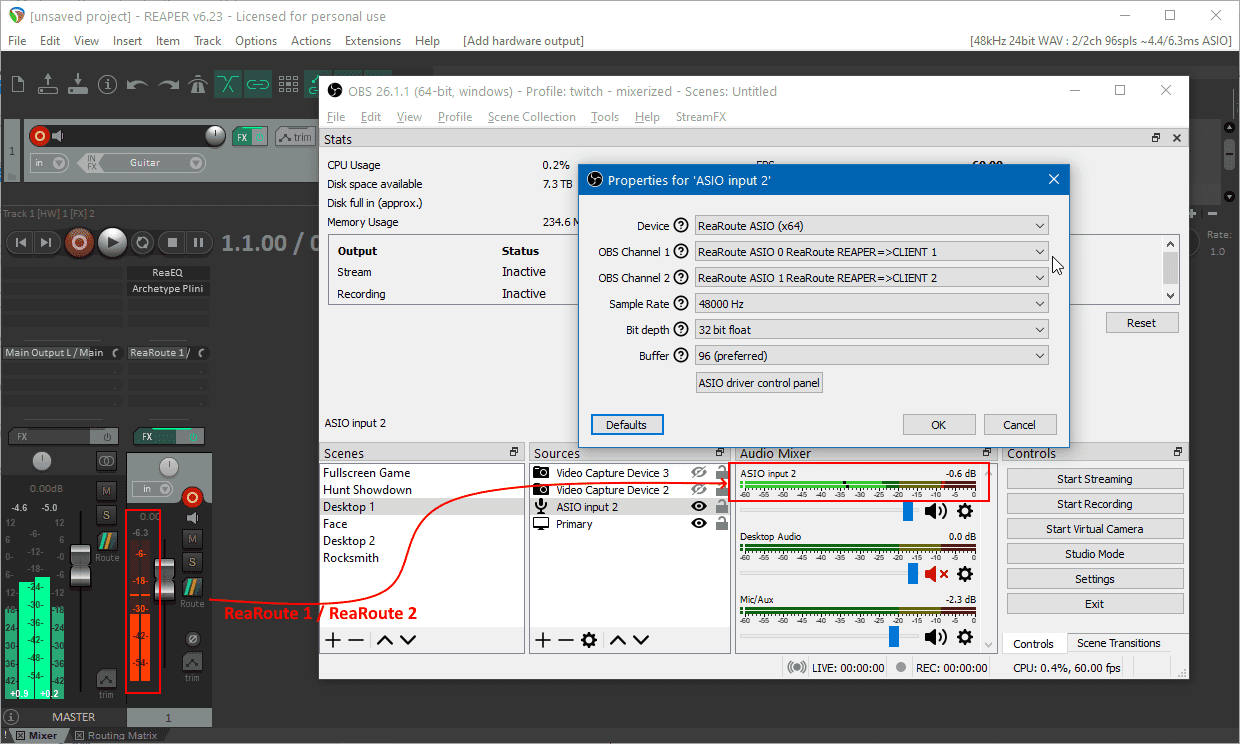Click the REAPER transport record button
Viewport: 1240px width, 744px height.
pos(80,242)
